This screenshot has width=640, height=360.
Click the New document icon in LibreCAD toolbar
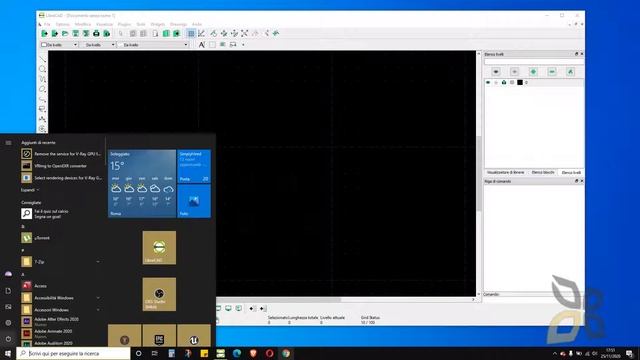[44, 33]
